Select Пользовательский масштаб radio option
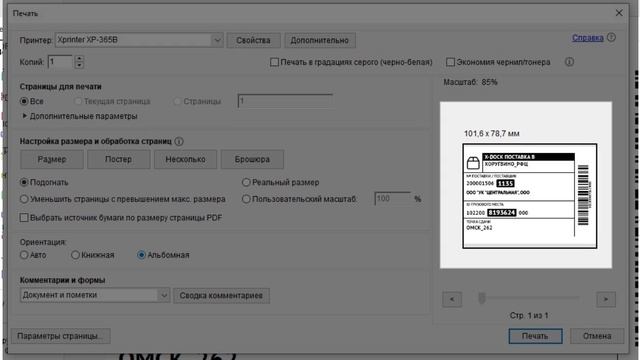 click(x=246, y=199)
